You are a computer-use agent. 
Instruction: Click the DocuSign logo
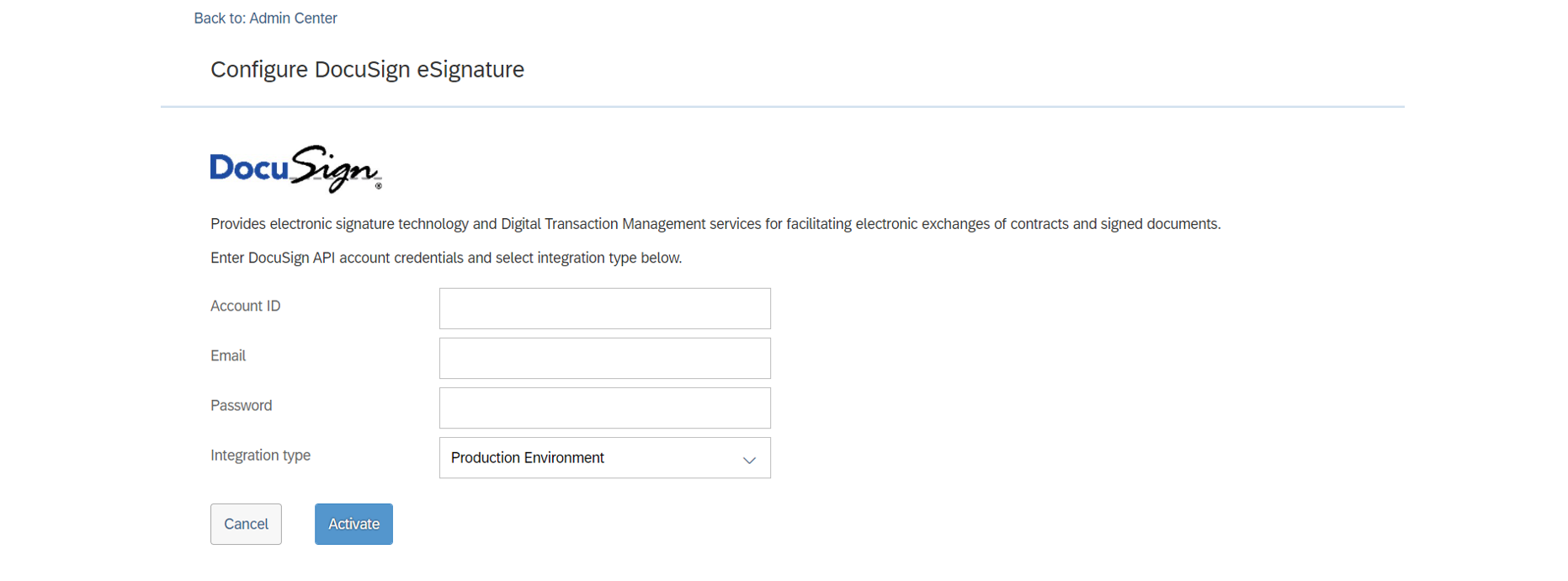[x=295, y=168]
